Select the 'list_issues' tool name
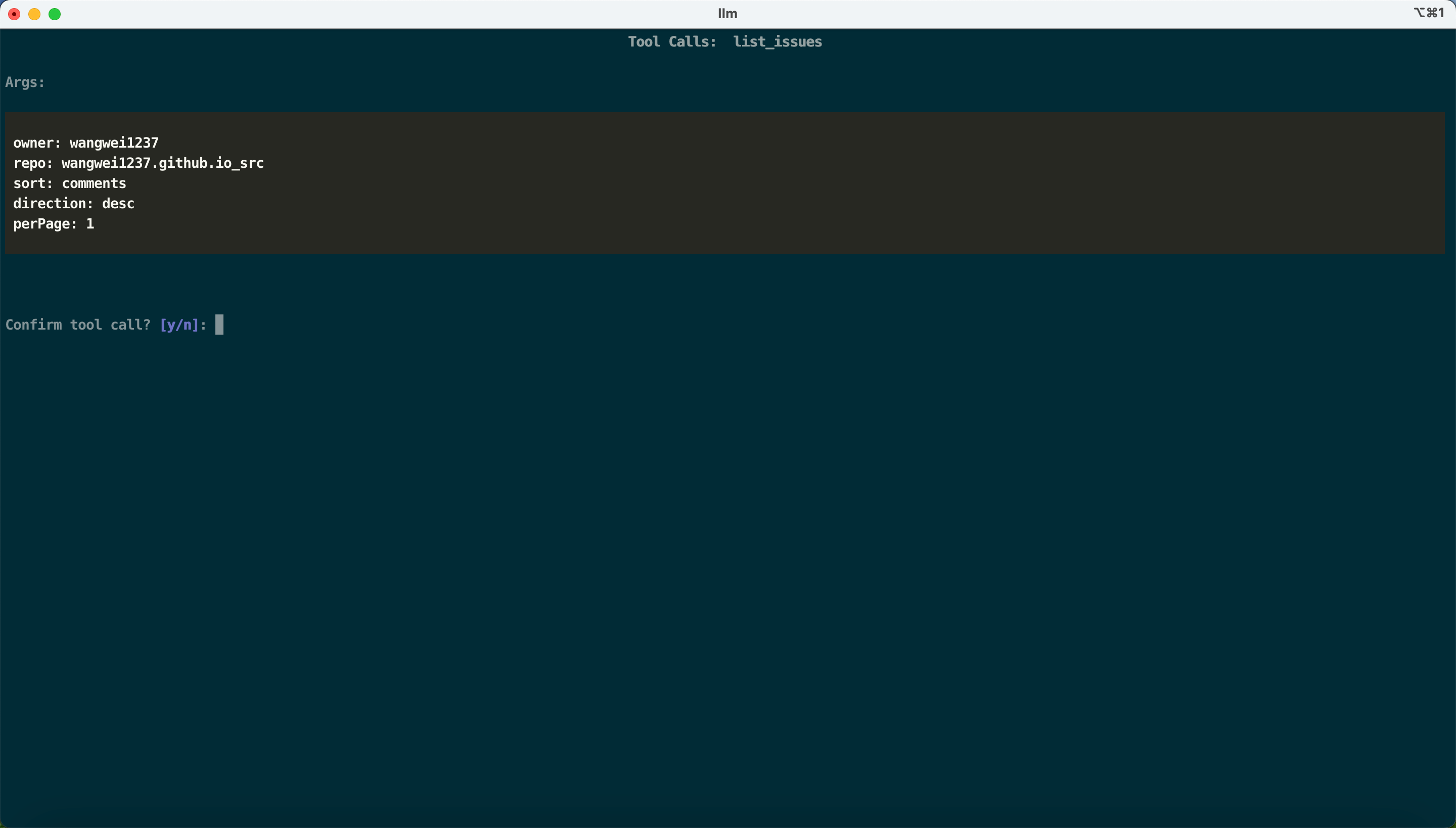1456x828 pixels. (778, 42)
